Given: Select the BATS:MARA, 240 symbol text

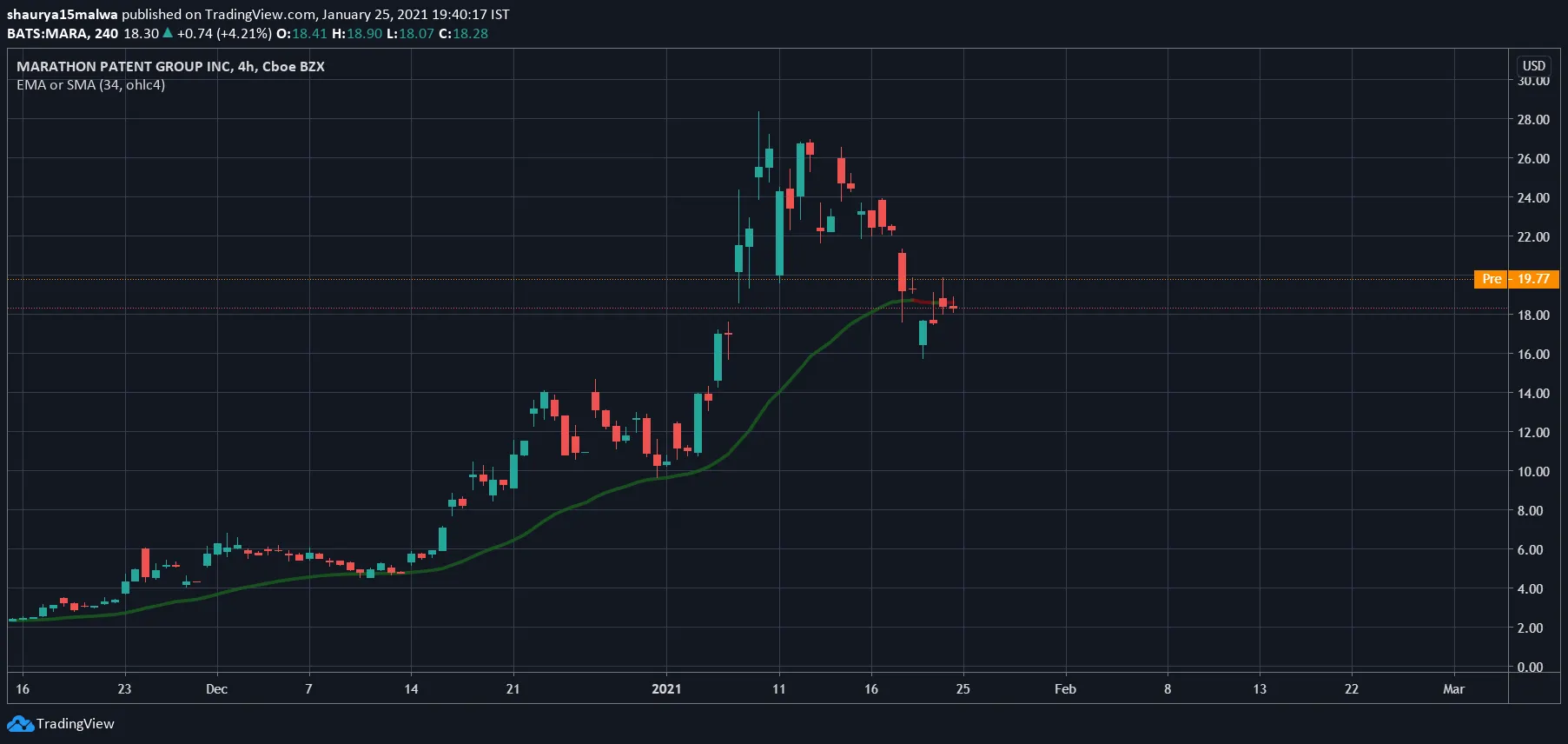Looking at the screenshot, I should [x=63, y=34].
